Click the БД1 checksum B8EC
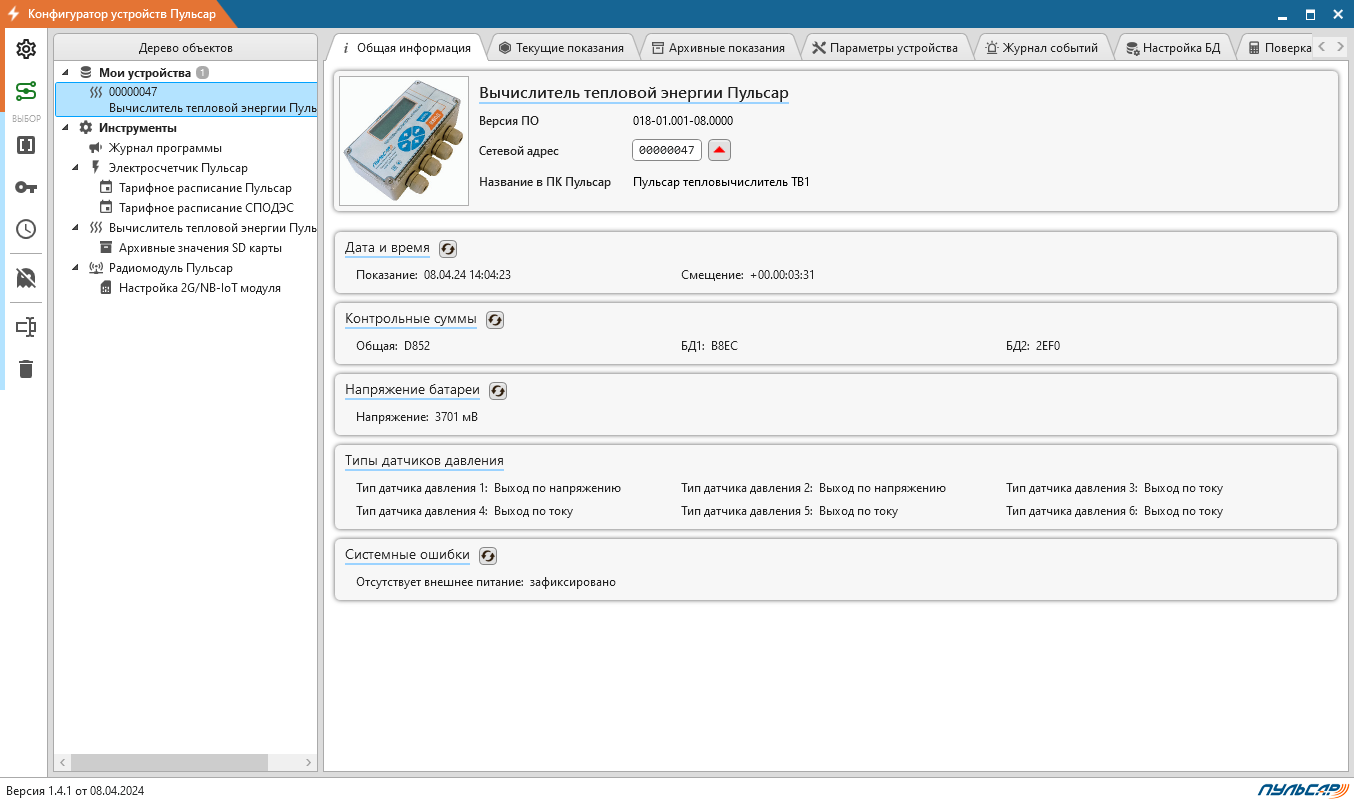This screenshot has height=803, width=1354. coord(724,346)
